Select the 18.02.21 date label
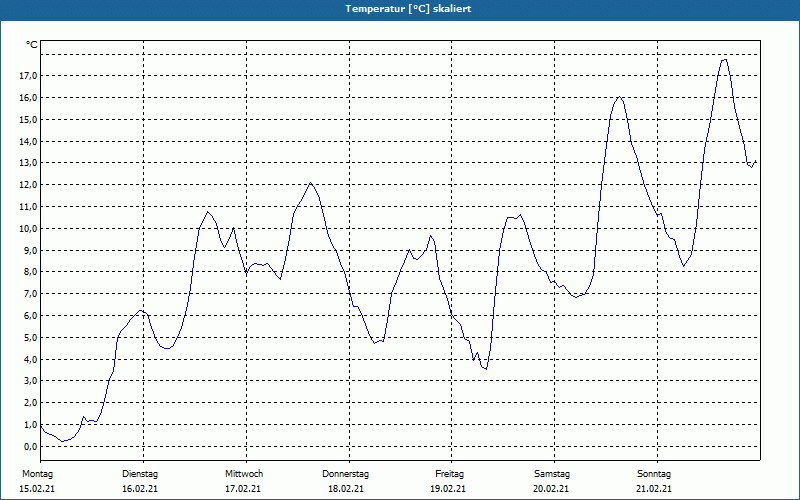 coord(346,489)
